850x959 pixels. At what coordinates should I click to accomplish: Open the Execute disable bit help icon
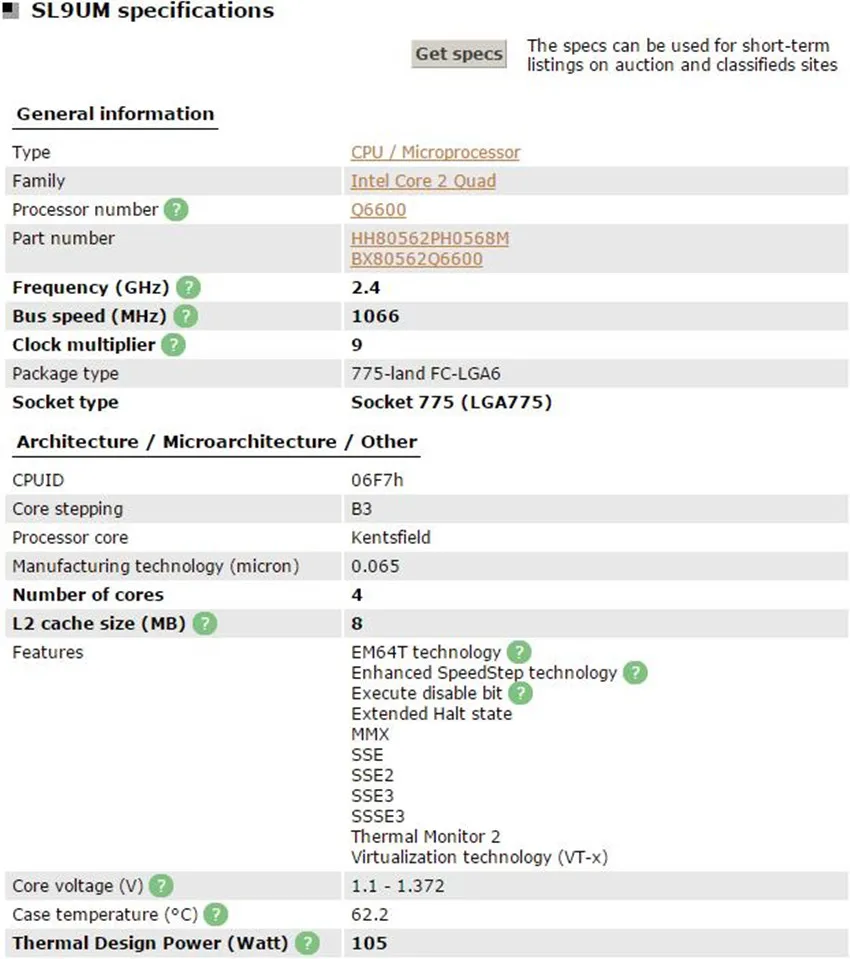pyautogui.click(x=520, y=693)
